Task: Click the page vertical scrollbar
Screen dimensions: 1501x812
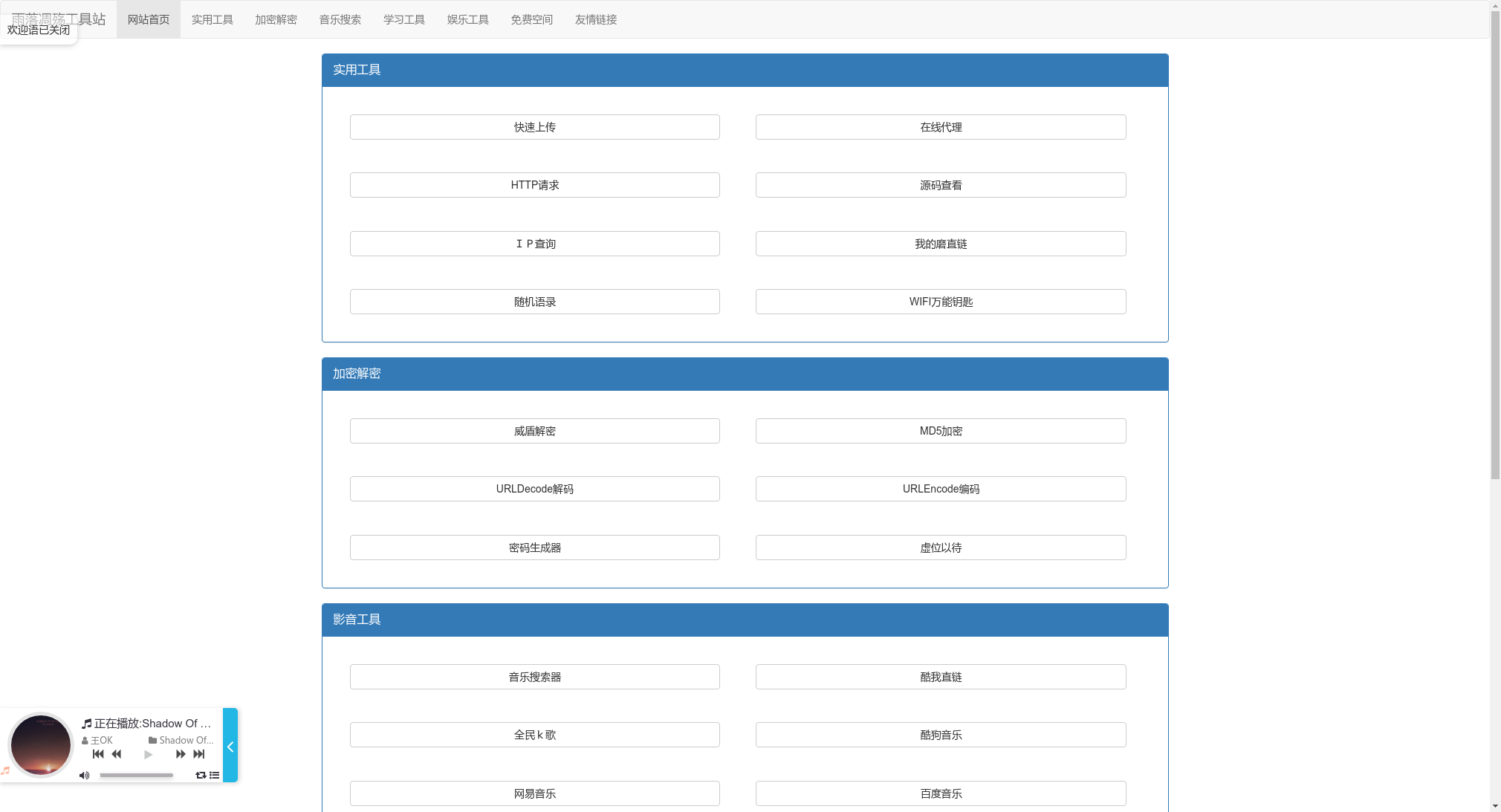Action: (x=1495, y=245)
